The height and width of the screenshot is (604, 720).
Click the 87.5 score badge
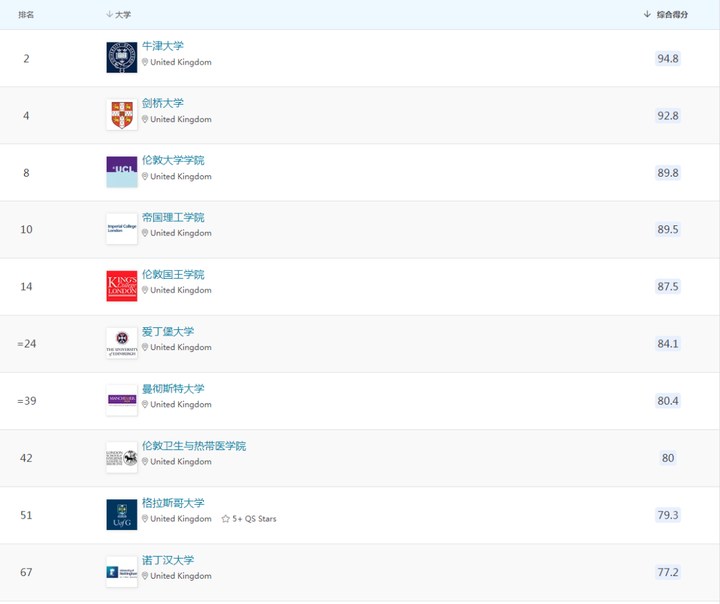click(668, 286)
